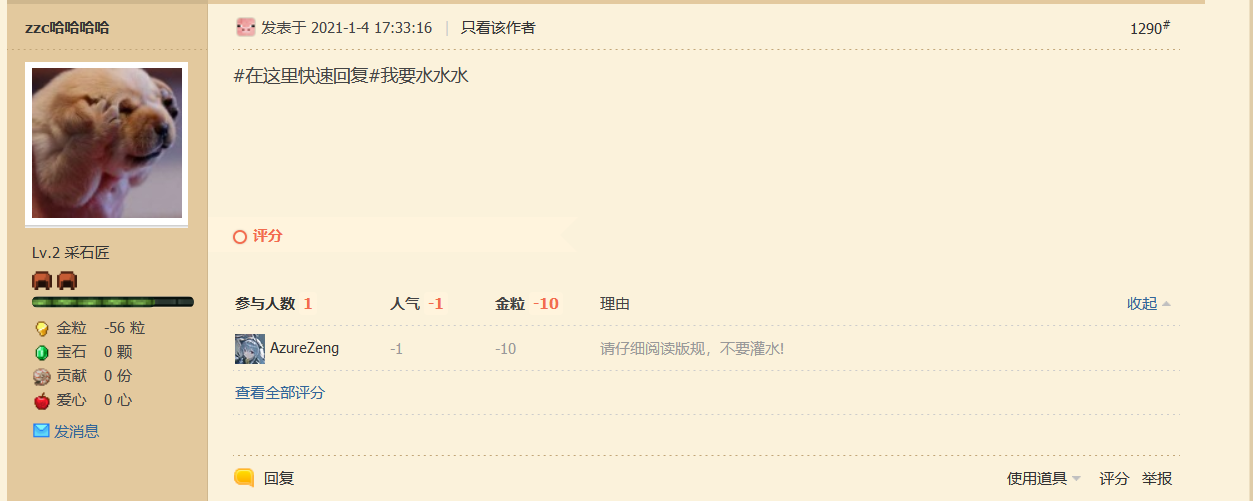This screenshot has height=501, width=1253.
Task: Click the red circle icon beside 评分 header
Action: [x=240, y=237]
